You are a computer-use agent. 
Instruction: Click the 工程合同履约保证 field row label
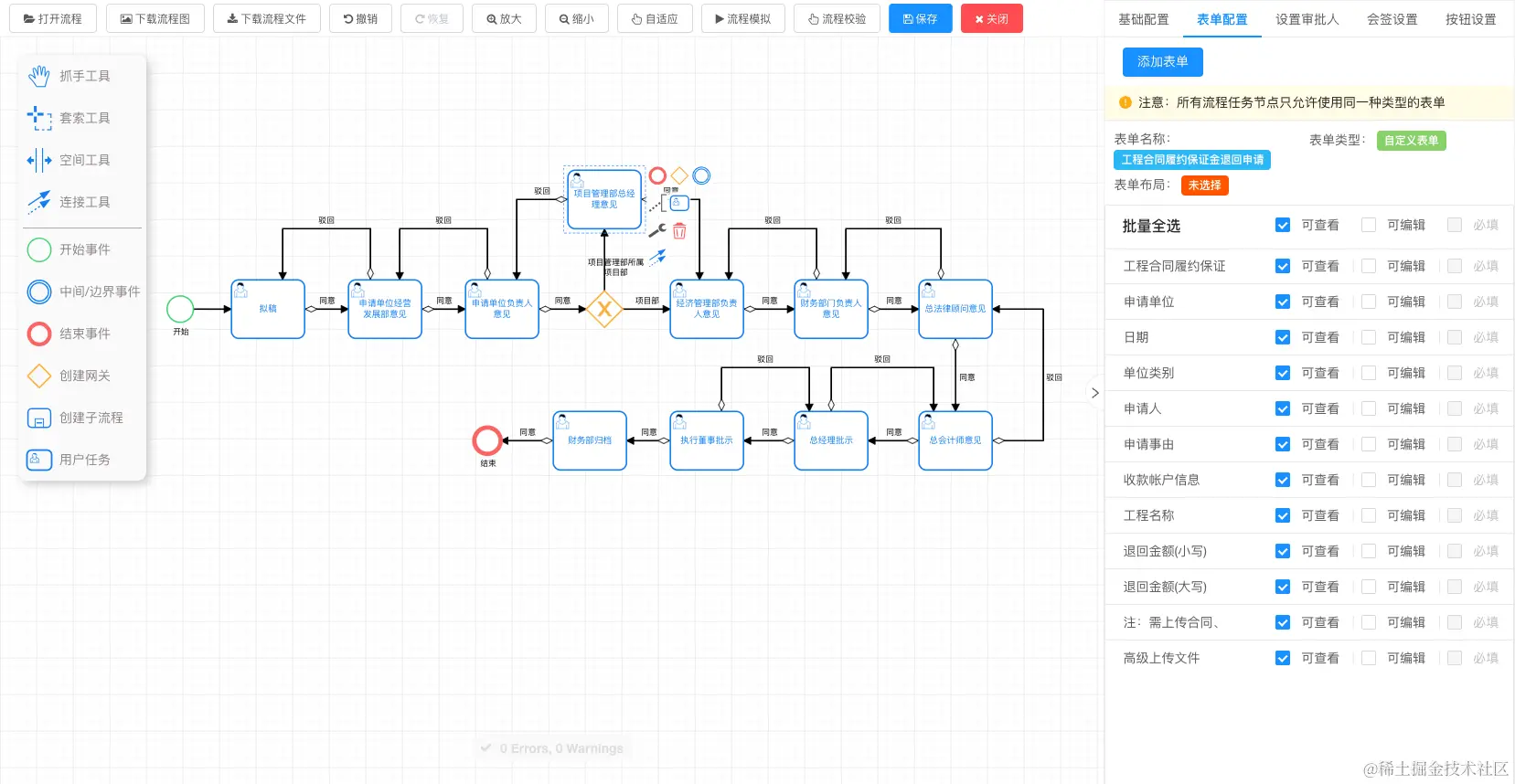(1175, 266)
